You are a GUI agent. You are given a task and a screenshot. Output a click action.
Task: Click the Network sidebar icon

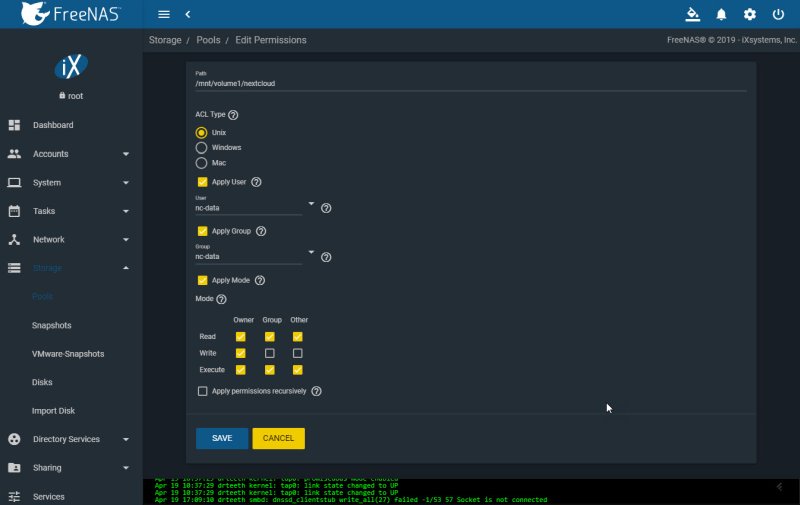pyautogui.click(x=14, y=239)
